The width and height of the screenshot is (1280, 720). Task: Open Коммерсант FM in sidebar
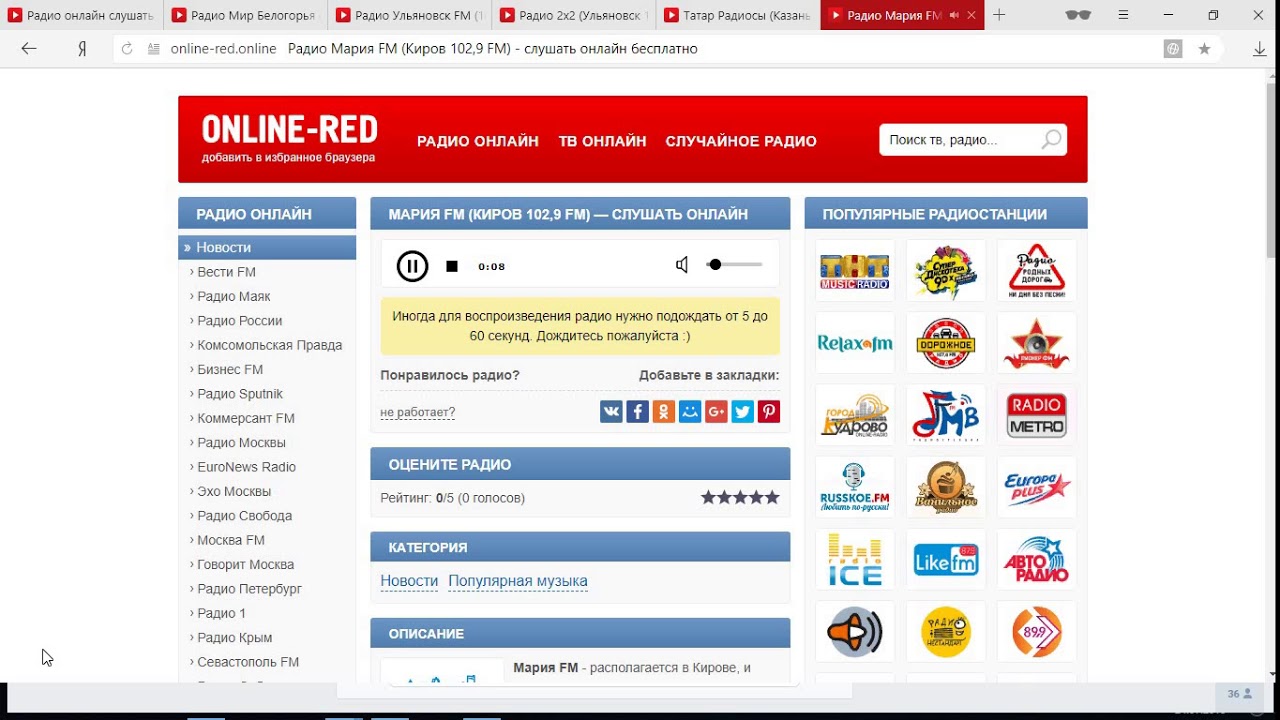pos(246,418)
